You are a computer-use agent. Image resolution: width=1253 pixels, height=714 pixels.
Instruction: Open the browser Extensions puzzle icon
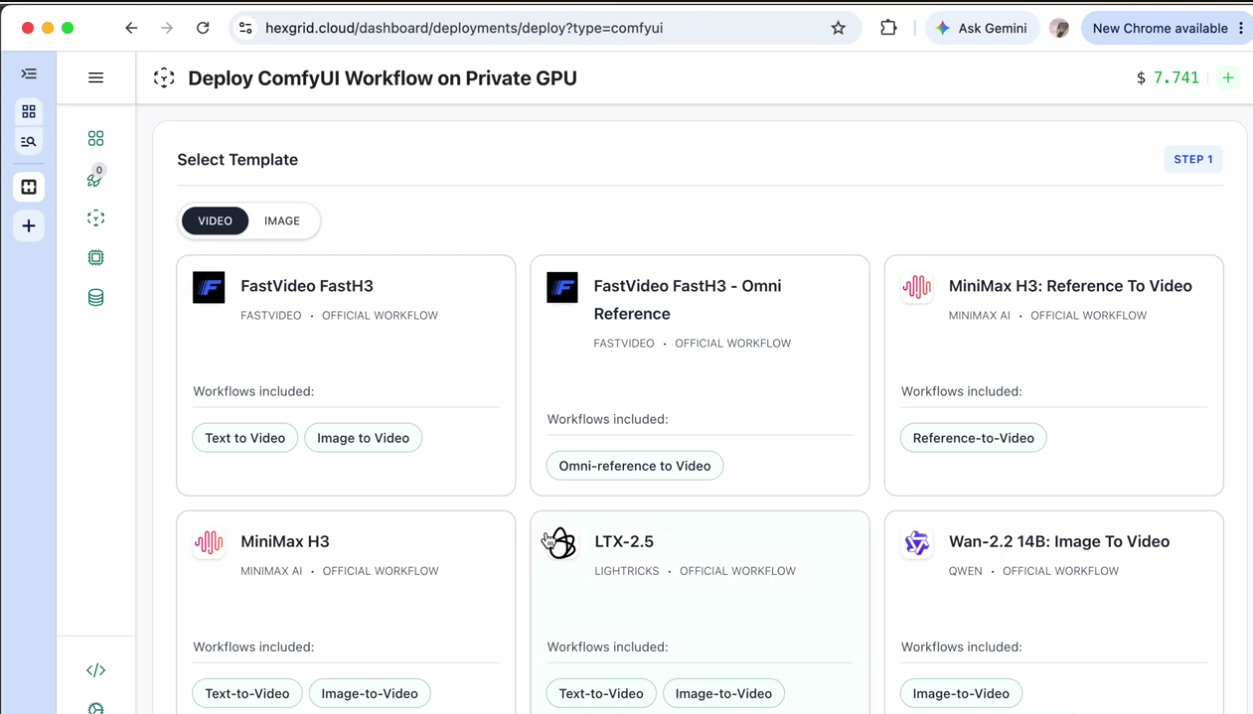pyautogui.click(x=888, y=28)
